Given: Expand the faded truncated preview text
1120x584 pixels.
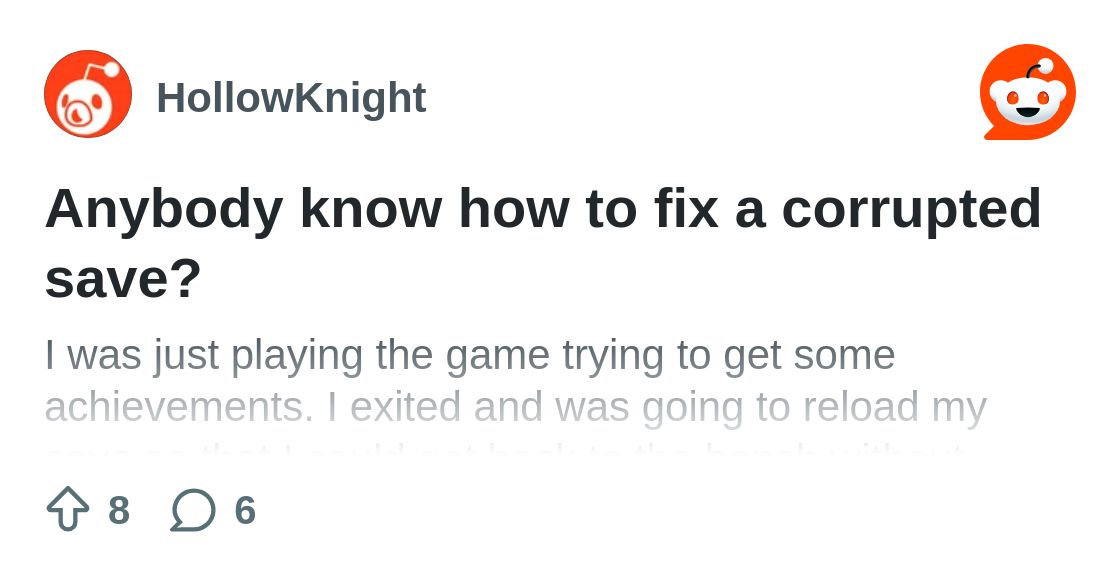Looking at the screenshot, I should pyautogui.click(x=504, y=450).
